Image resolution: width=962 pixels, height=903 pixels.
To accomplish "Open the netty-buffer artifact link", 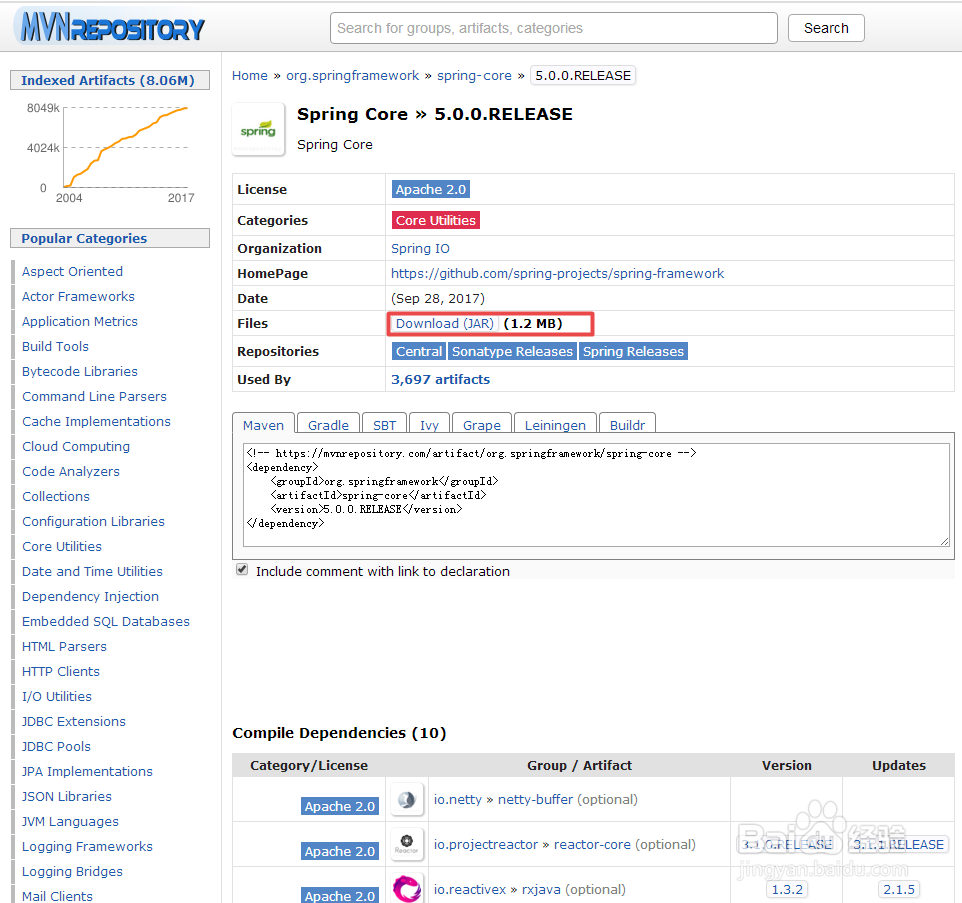I will [x=535, y=799].
